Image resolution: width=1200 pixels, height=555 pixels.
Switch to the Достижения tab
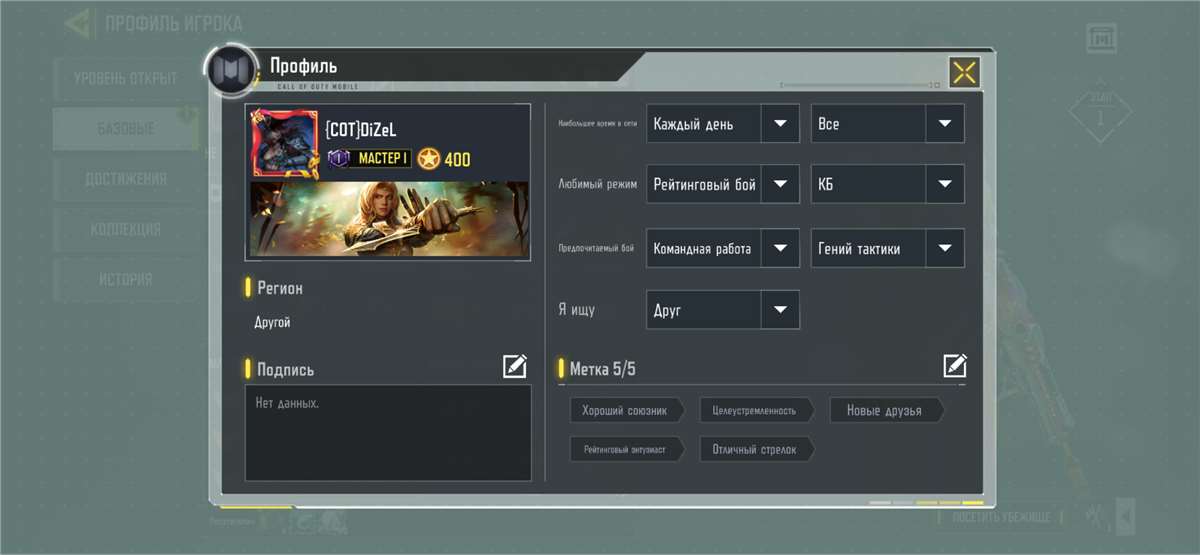click(x=125, y=179)
